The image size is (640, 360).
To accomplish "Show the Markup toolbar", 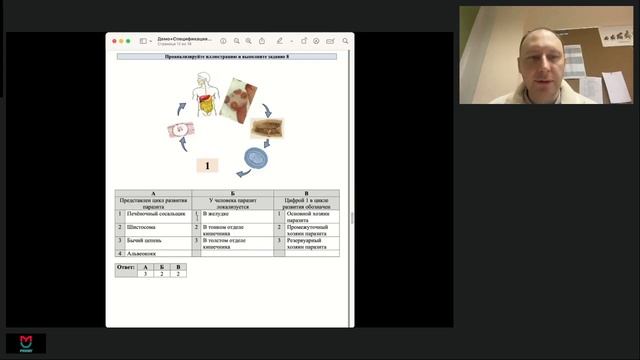I will tap(316, 41).
